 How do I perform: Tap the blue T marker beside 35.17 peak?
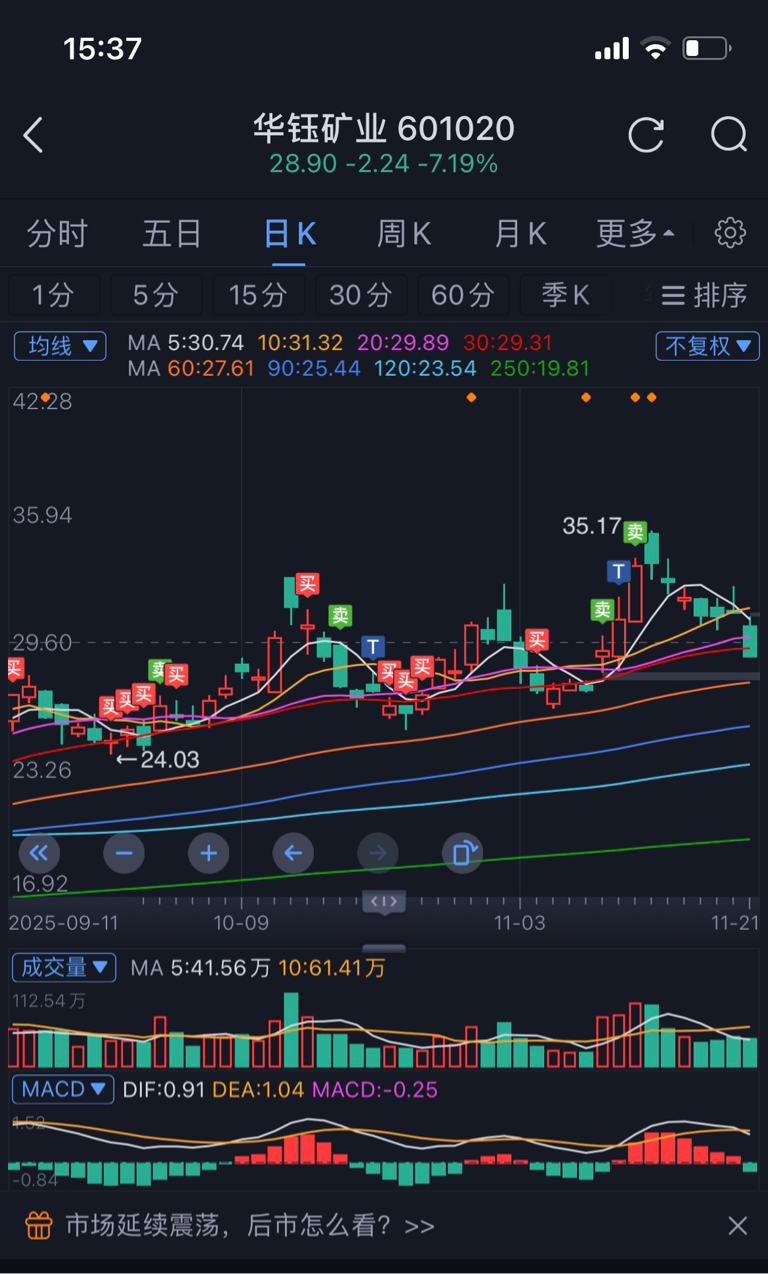click(619, 571)
